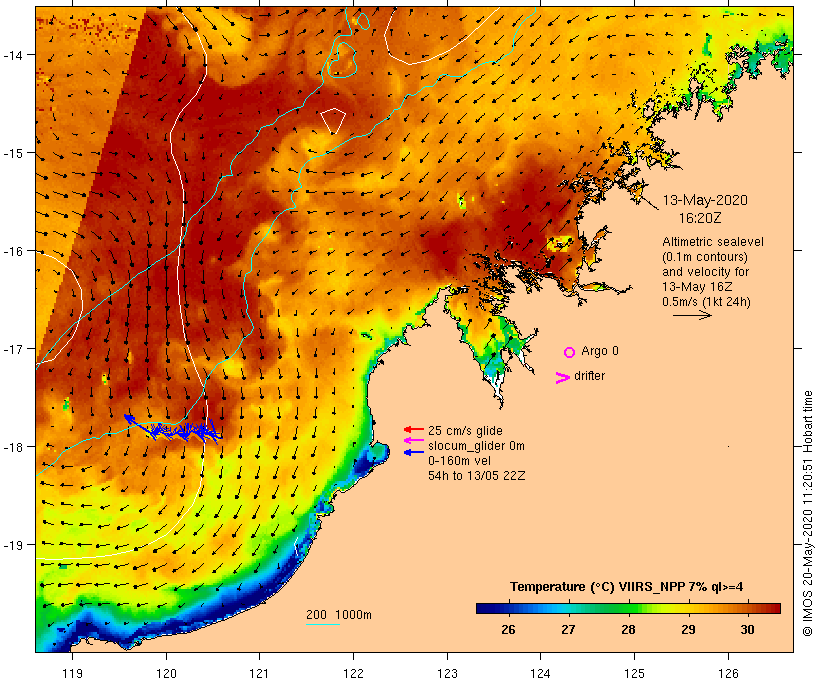The image size is (820, 680).
Task: Click the longitude axis label 123
Action: [x=447, y=674]
